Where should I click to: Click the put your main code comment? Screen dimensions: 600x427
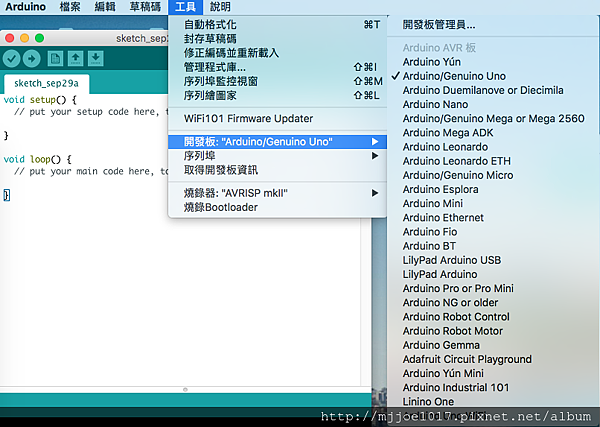click(x=91, y=171)
